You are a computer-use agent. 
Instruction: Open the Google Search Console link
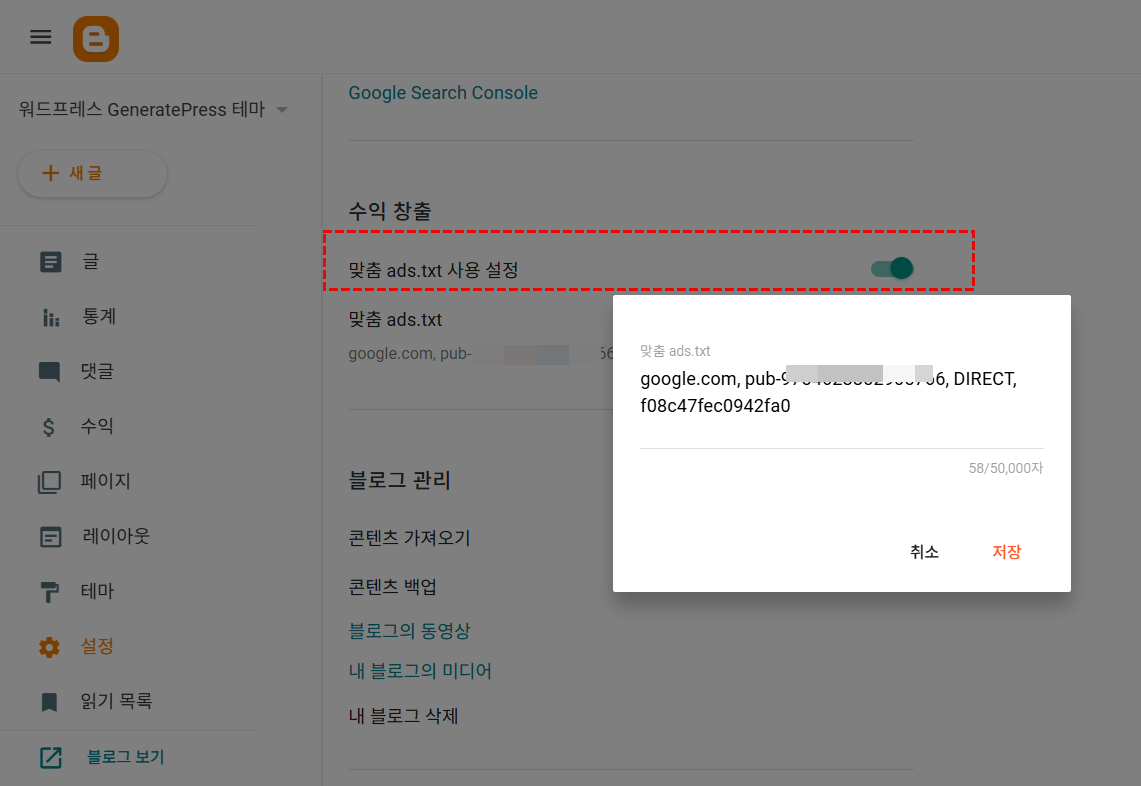point(443,93)
